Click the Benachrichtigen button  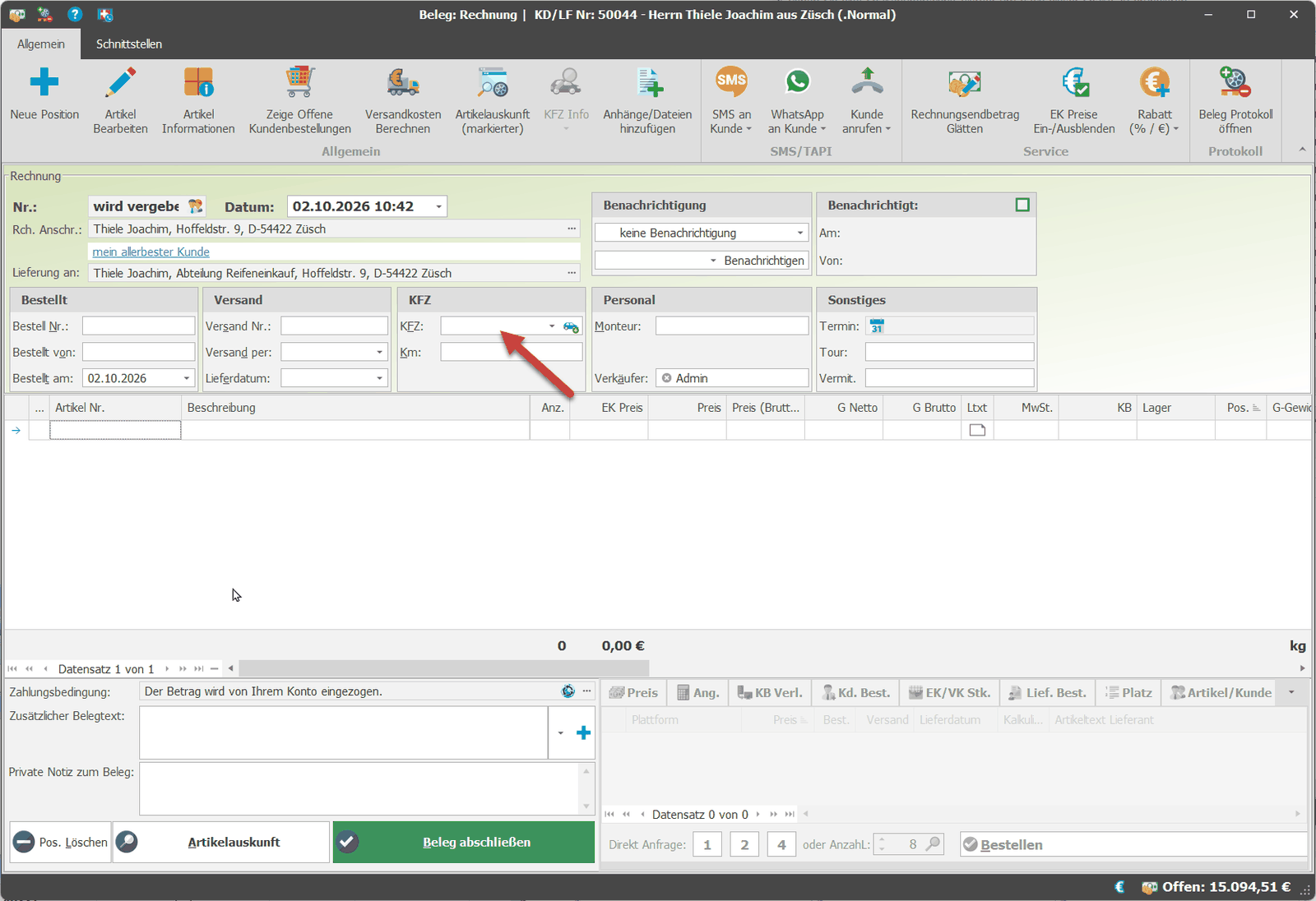point(764,261)
